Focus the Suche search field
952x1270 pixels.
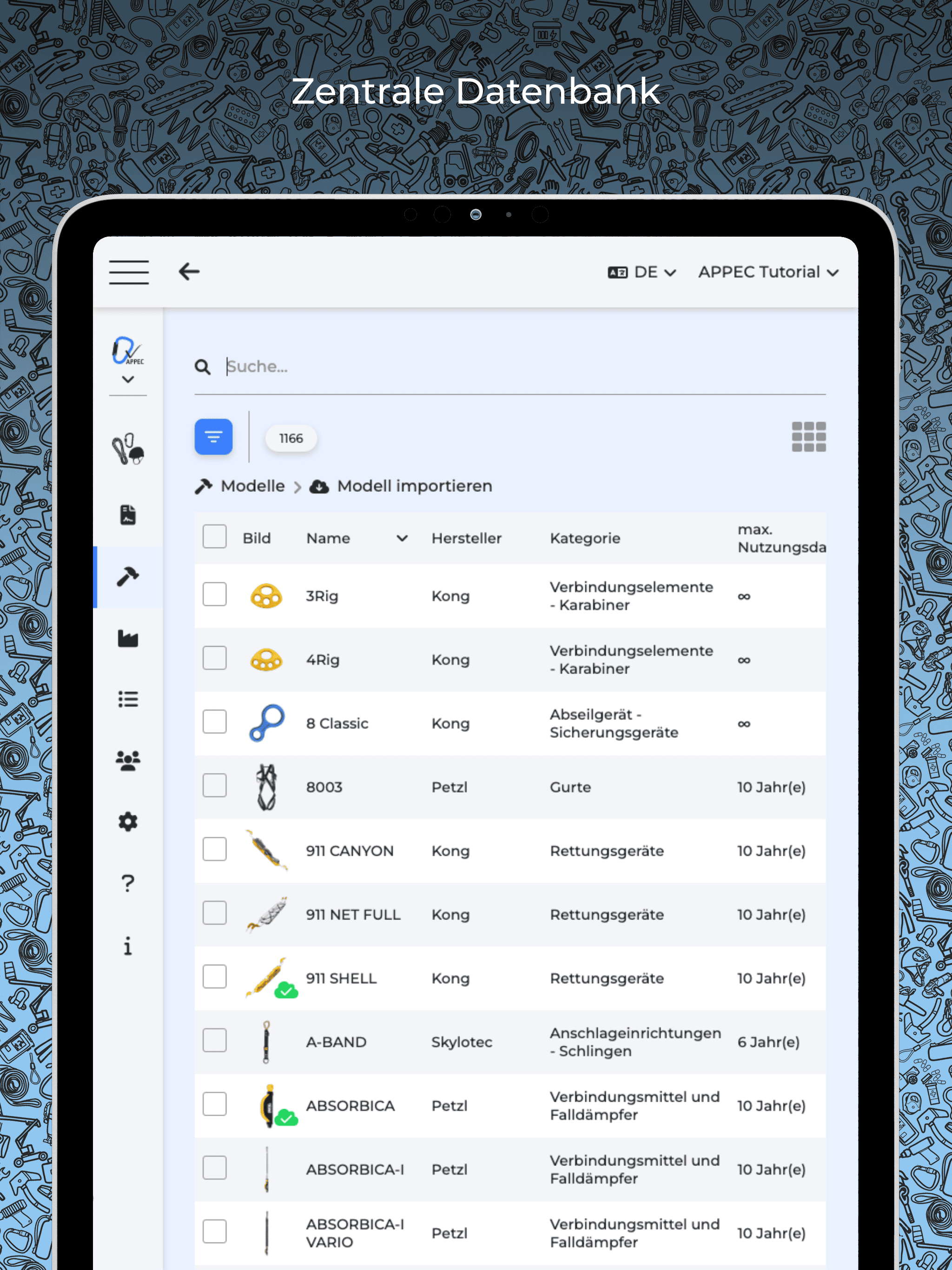click(525, 367)
